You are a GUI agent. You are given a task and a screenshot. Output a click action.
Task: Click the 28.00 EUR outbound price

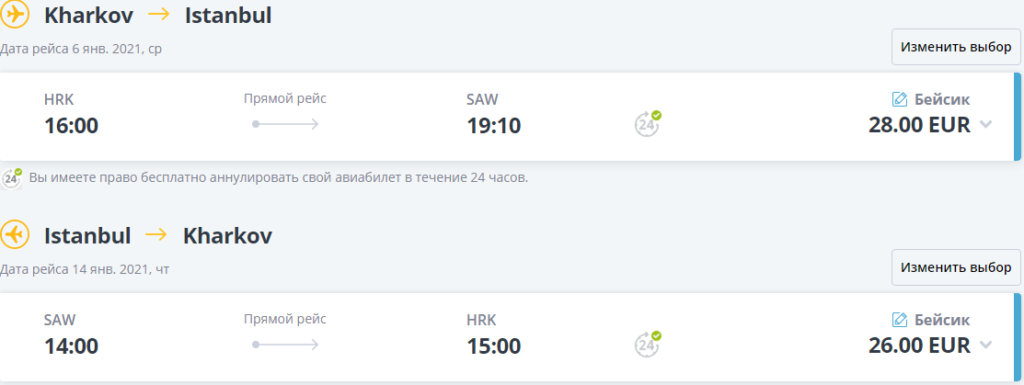pos(920,124)
